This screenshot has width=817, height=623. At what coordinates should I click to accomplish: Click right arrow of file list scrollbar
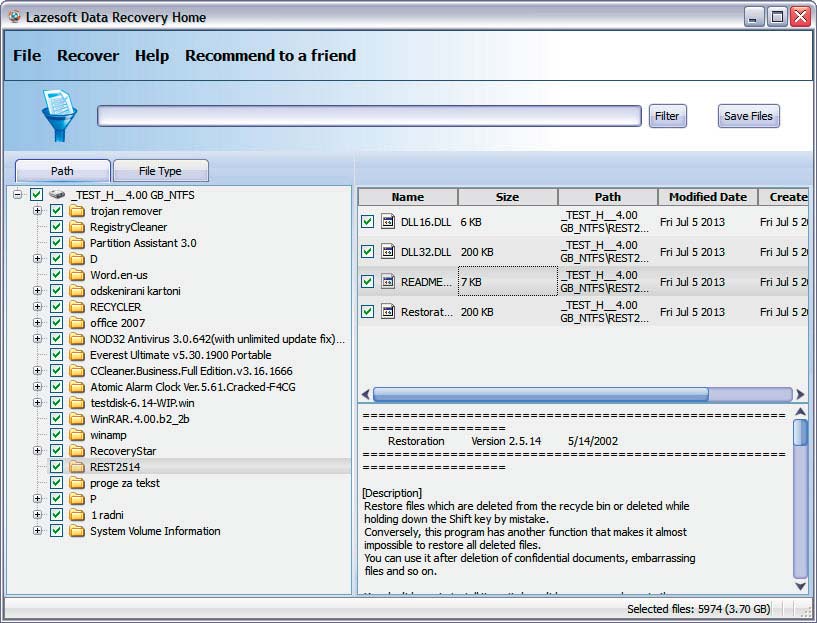pos(800,394)
